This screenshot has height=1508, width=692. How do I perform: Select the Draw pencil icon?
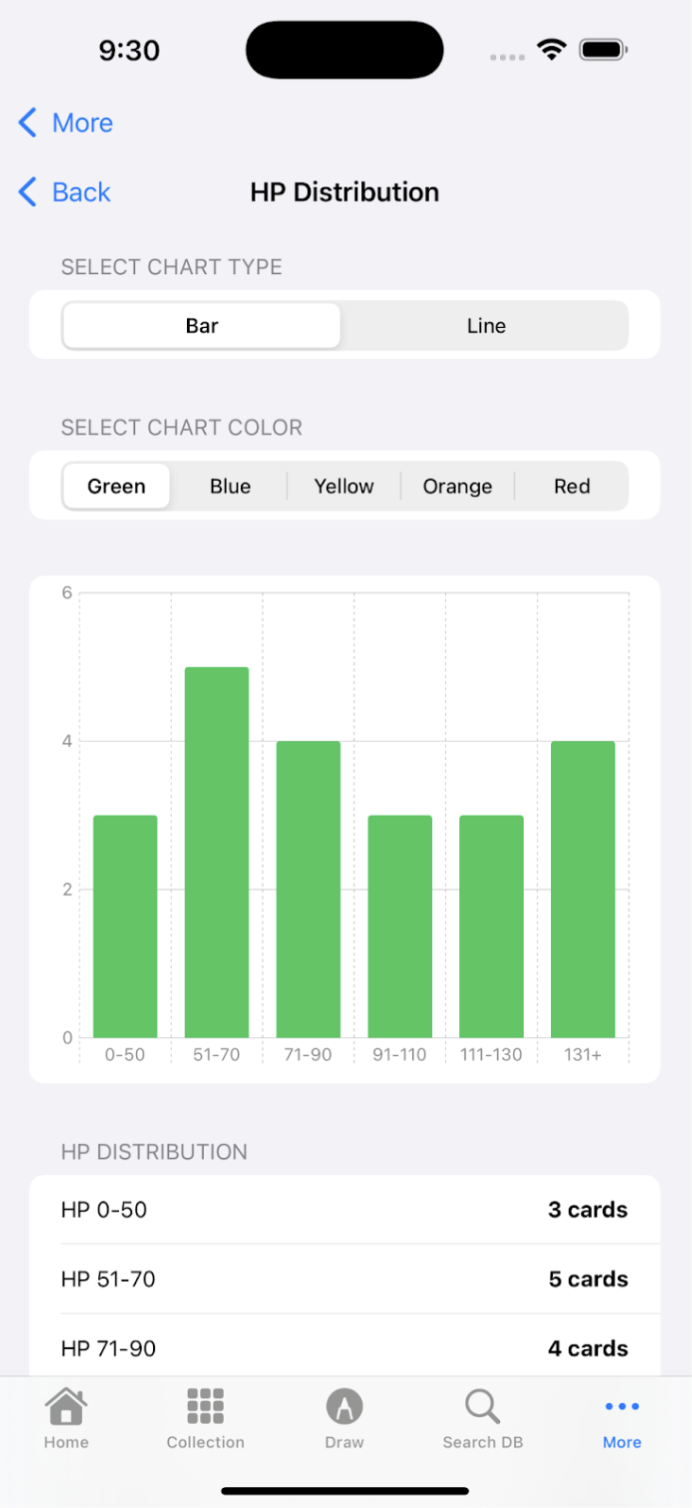(x=344, y=1405)
